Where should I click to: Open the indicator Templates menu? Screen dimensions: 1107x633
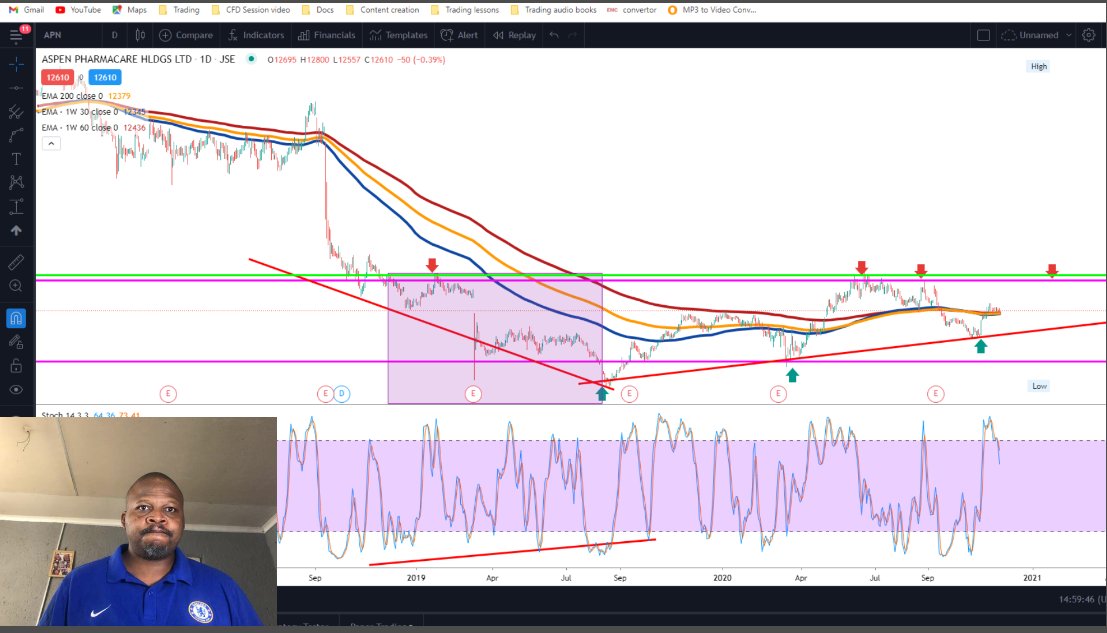[x=399, y=35]
